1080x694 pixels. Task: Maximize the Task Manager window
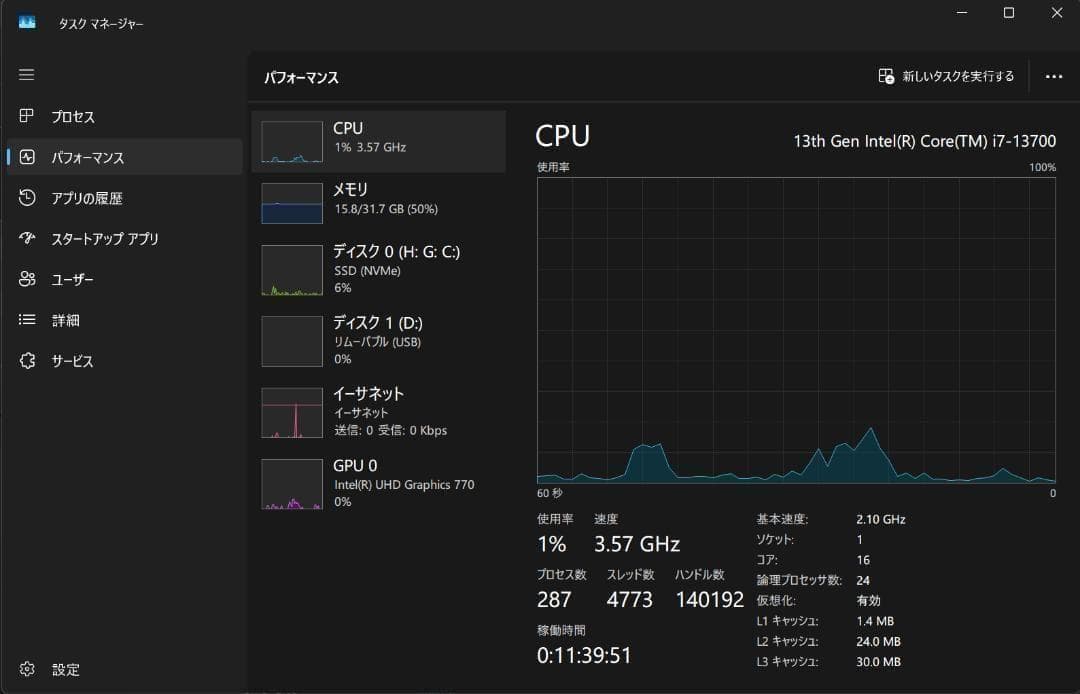(x=1008, y=13)
